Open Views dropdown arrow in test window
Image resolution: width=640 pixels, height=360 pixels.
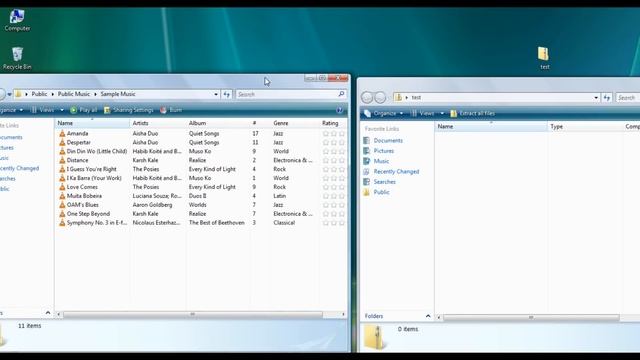[x=442, y=113]
